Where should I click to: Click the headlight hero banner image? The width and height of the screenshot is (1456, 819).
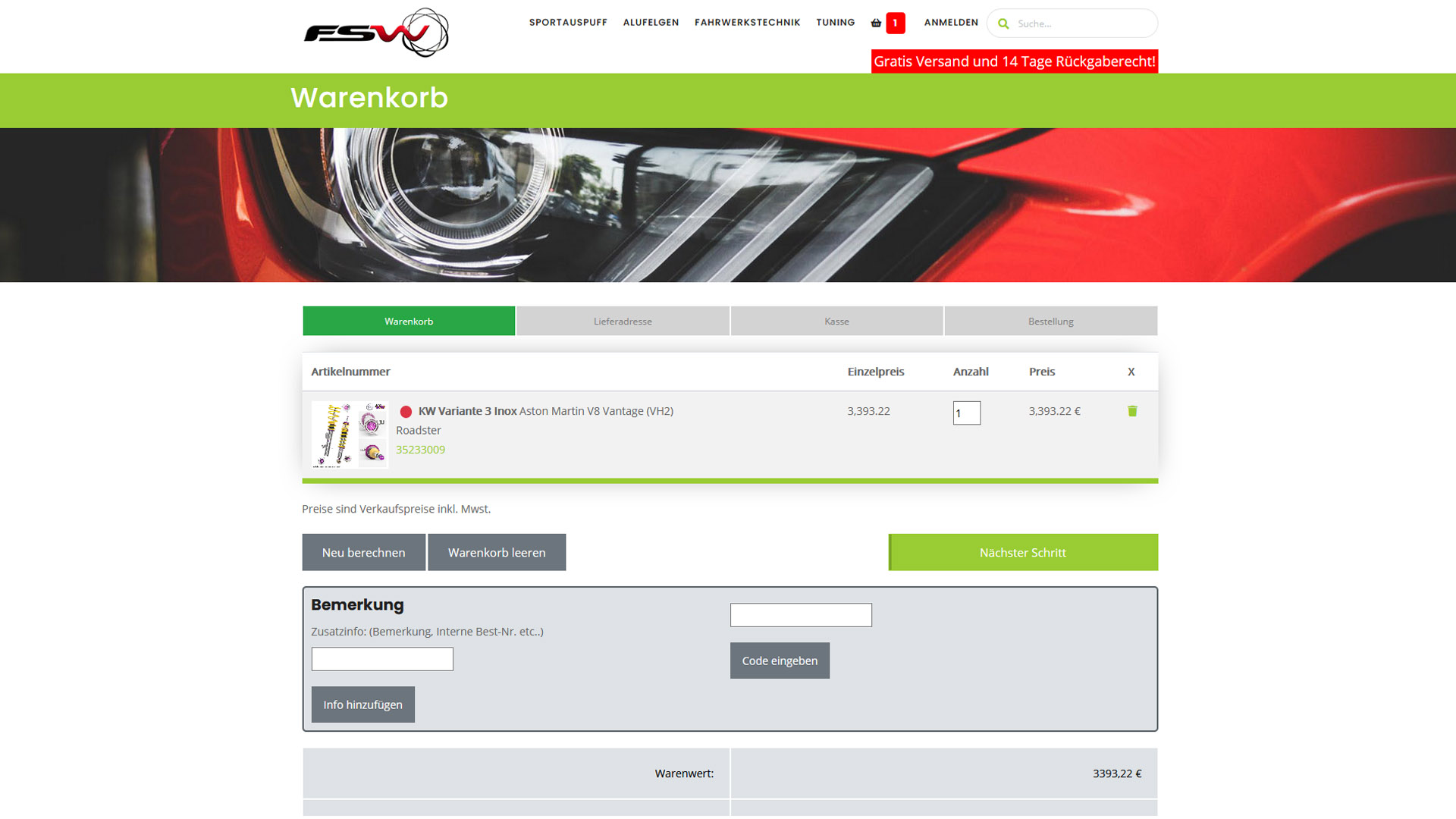[728, 206]
